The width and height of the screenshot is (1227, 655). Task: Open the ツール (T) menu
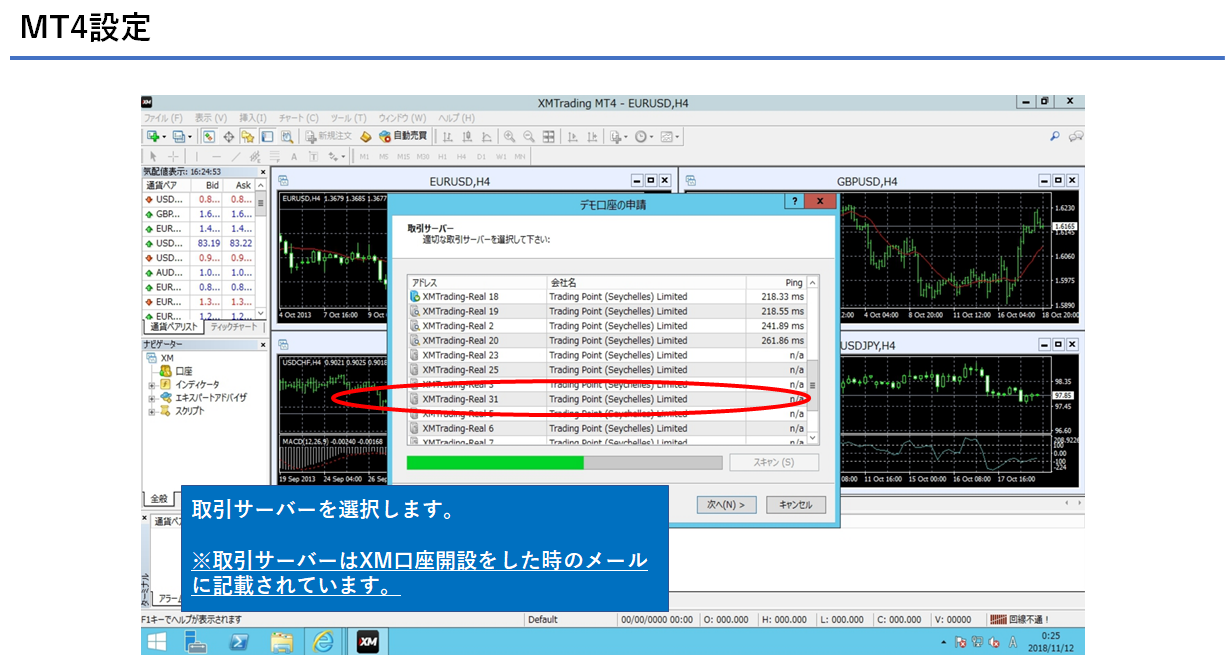349,118
